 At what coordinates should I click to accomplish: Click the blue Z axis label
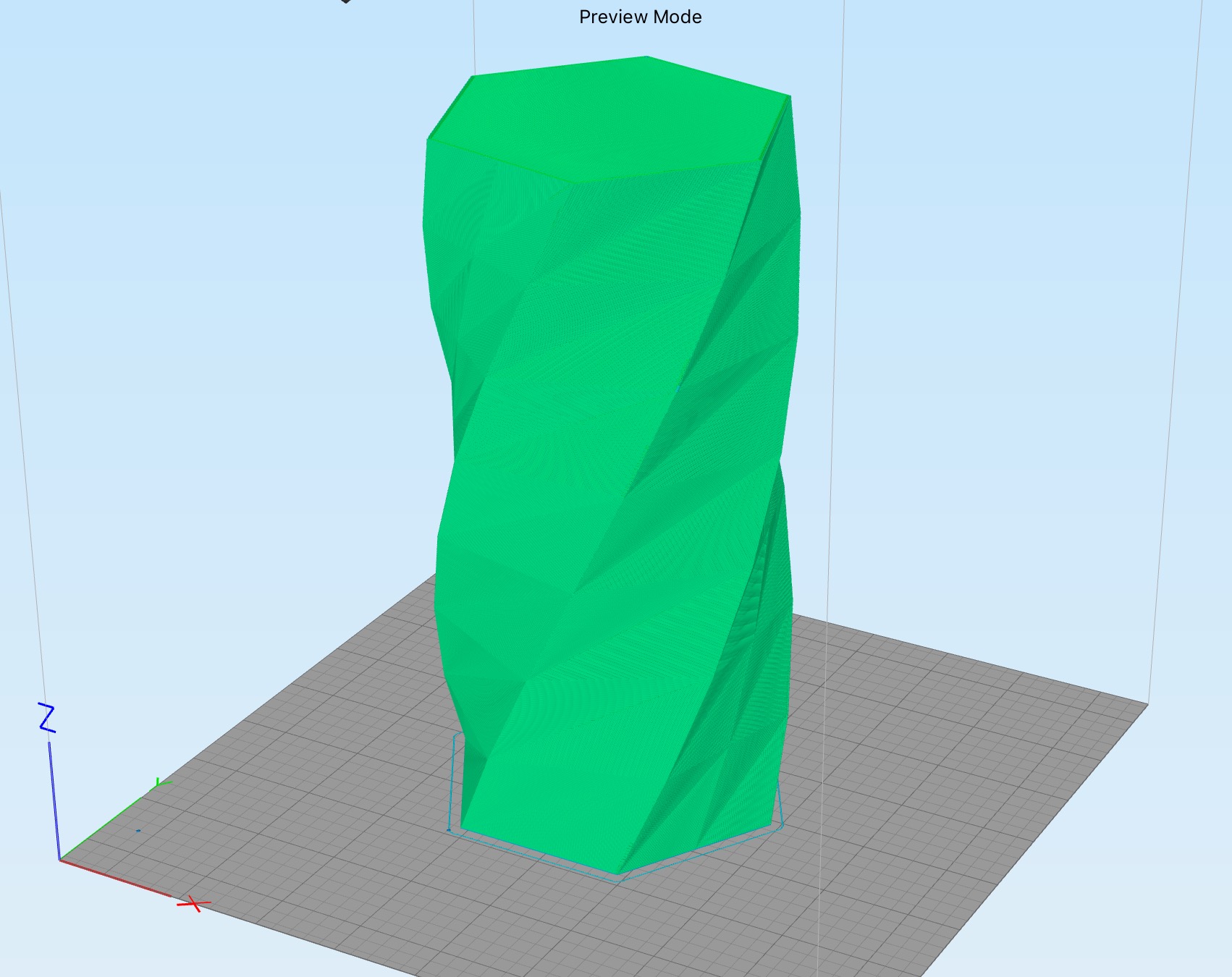coord(47,718)
